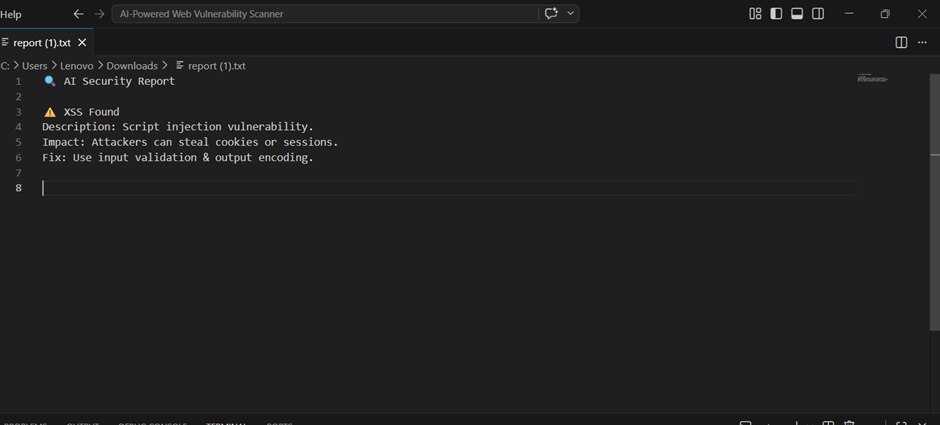Image resolution: width=940 pixels, height=425 pixels.
Task: Click the report (1).txt breadcrumb item
Action: pos(216,66)
